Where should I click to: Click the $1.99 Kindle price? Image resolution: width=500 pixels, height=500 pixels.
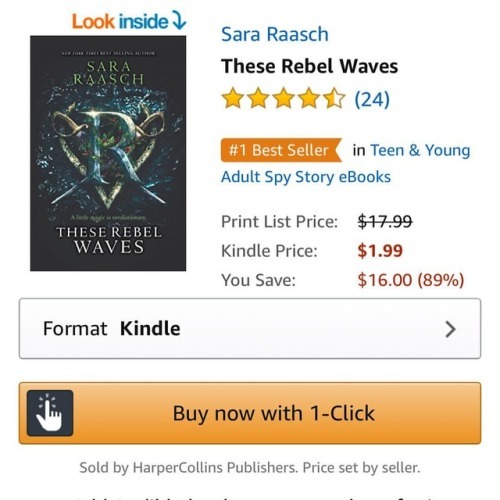(380, 251)
